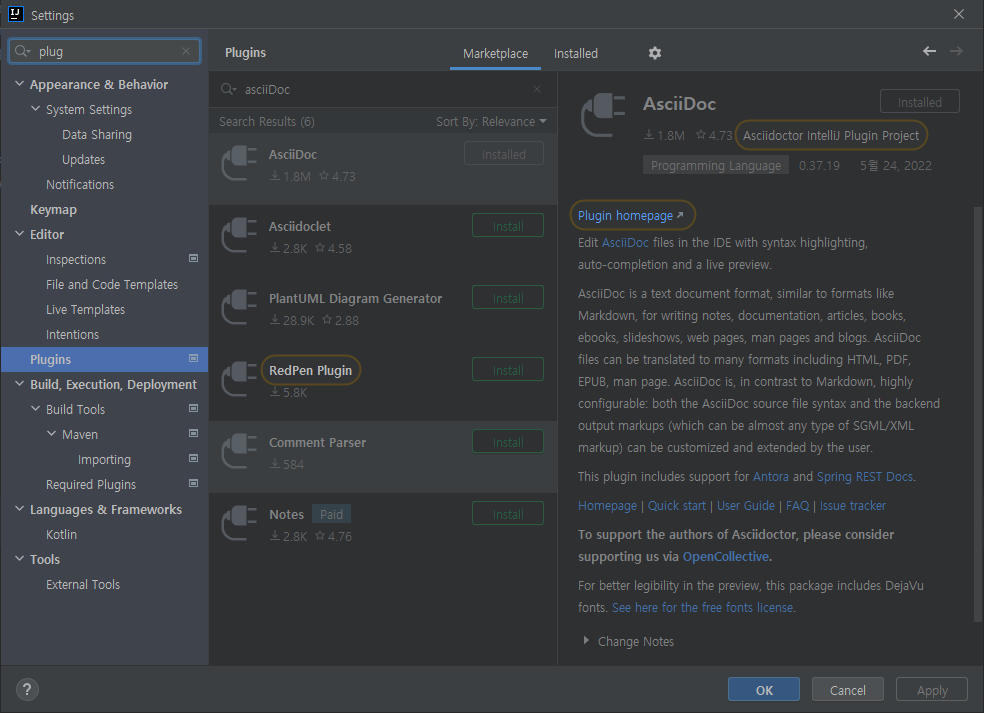Install the PlantUML Diagram Generator plugin

click(x=508, y=298)
